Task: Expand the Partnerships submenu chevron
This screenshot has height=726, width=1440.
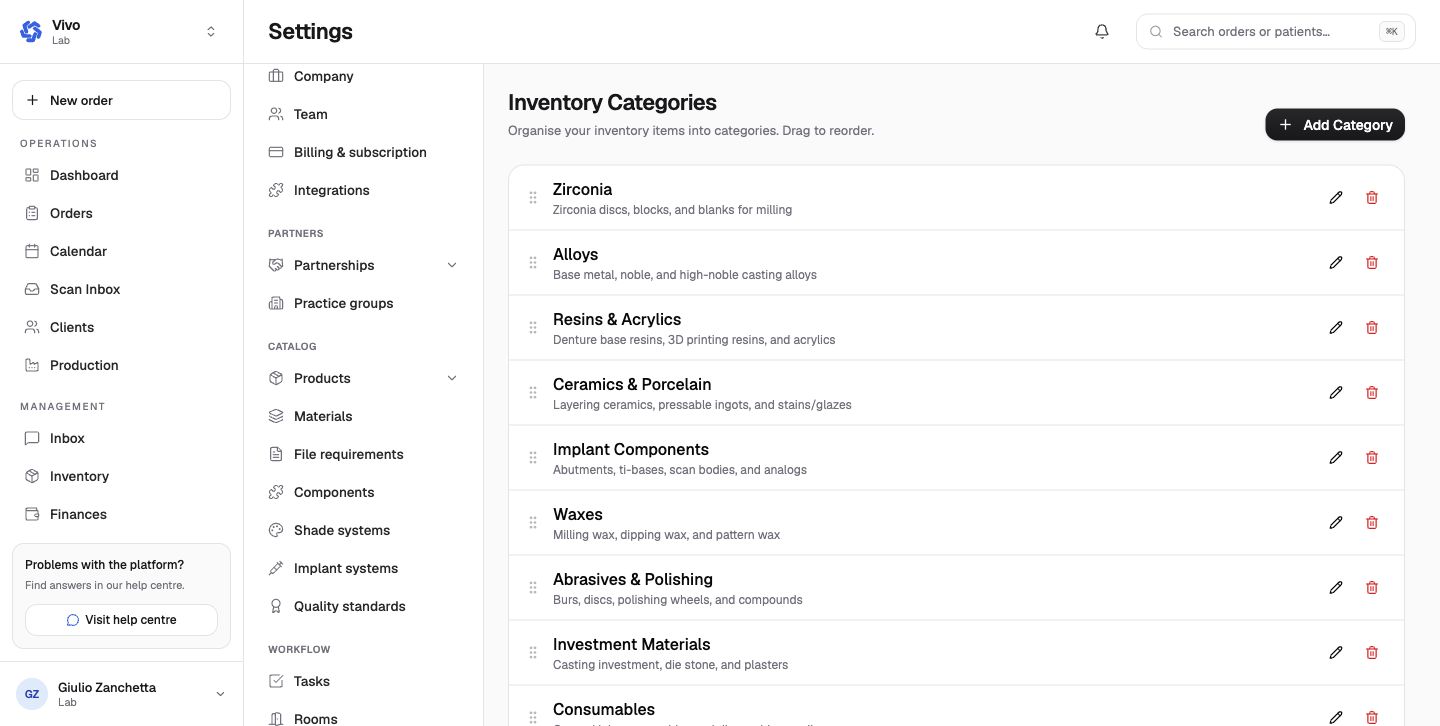Action: (x=451, y=265)
